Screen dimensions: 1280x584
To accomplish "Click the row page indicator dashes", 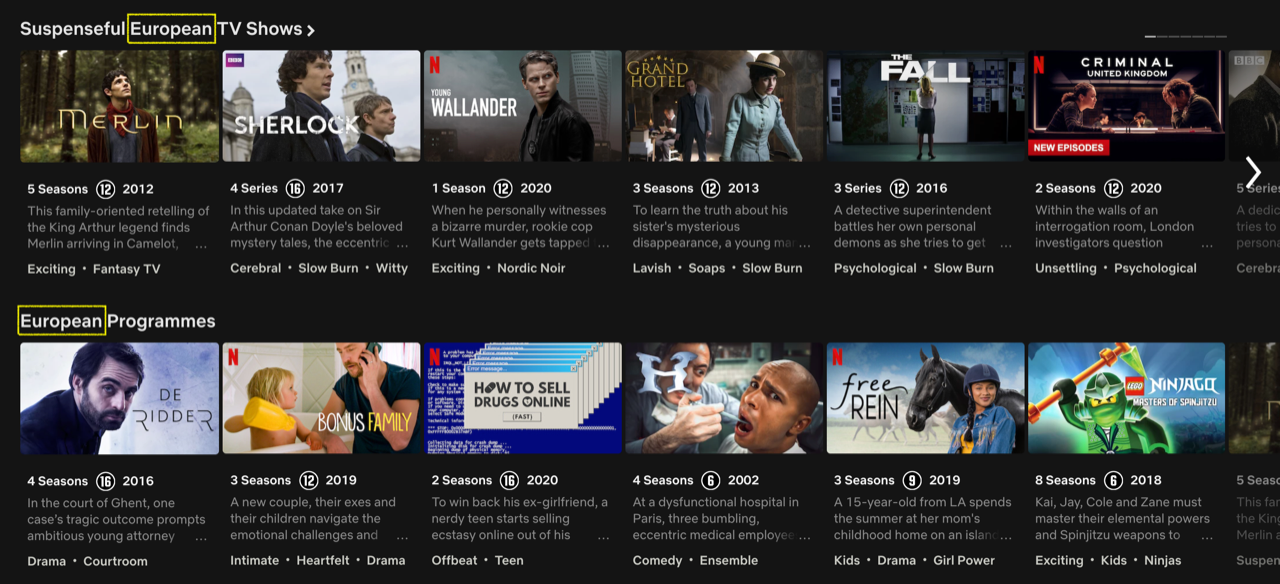I will pyautogui.click(x=1186, y=36).
